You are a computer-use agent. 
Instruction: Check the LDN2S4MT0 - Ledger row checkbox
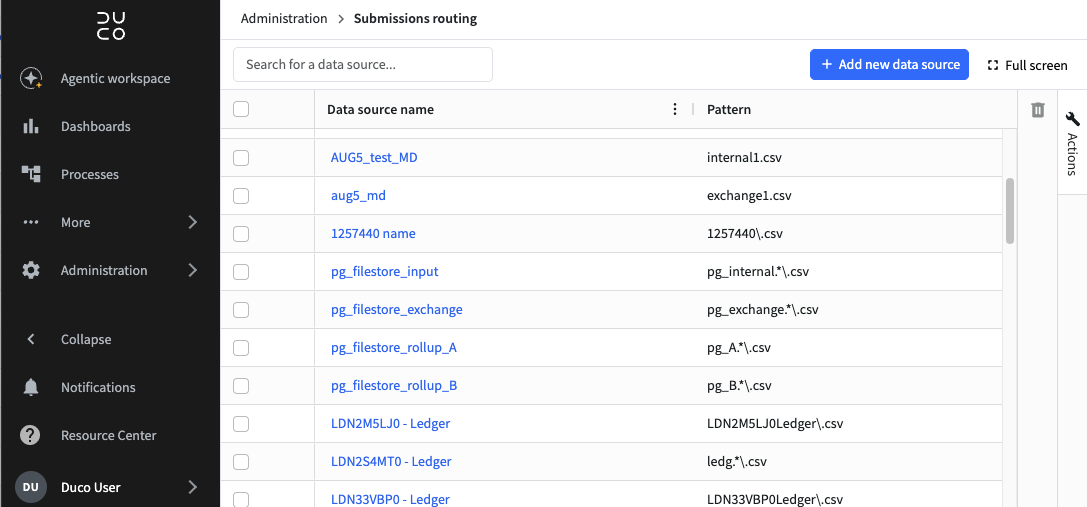point(241,462)
